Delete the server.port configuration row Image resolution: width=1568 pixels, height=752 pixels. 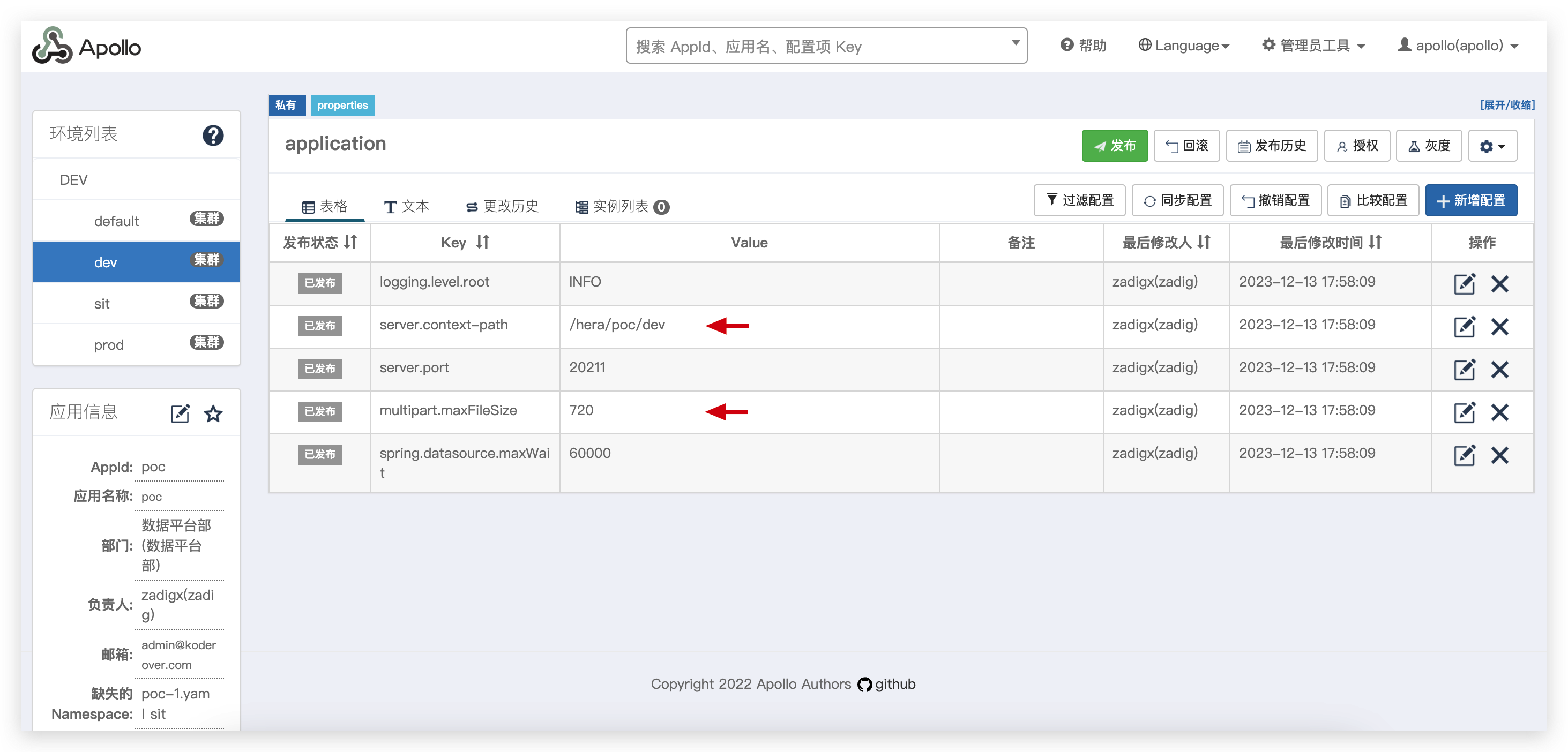(x=1499, y=370)
